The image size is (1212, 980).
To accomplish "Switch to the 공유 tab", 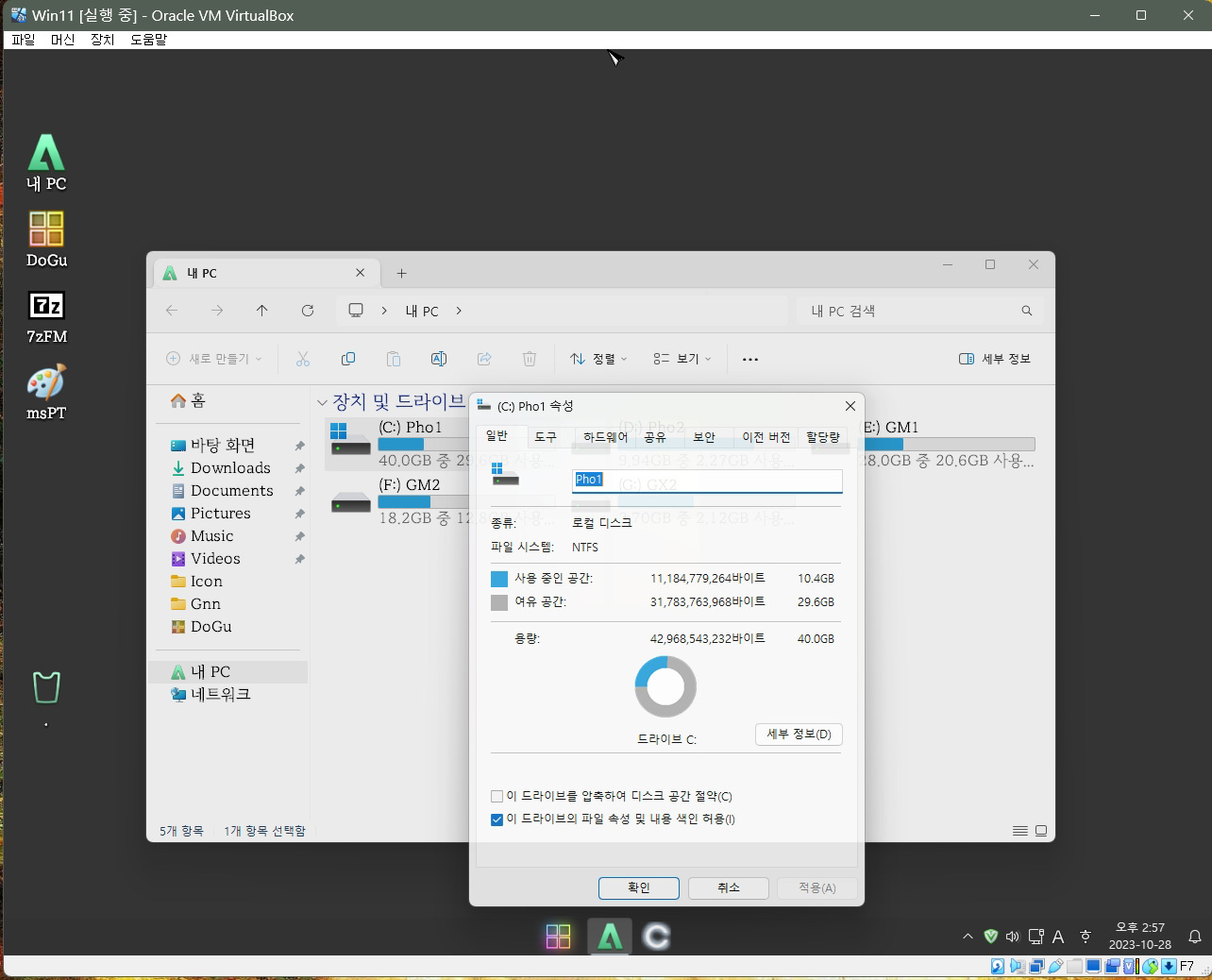I will (x=655, y=437).
